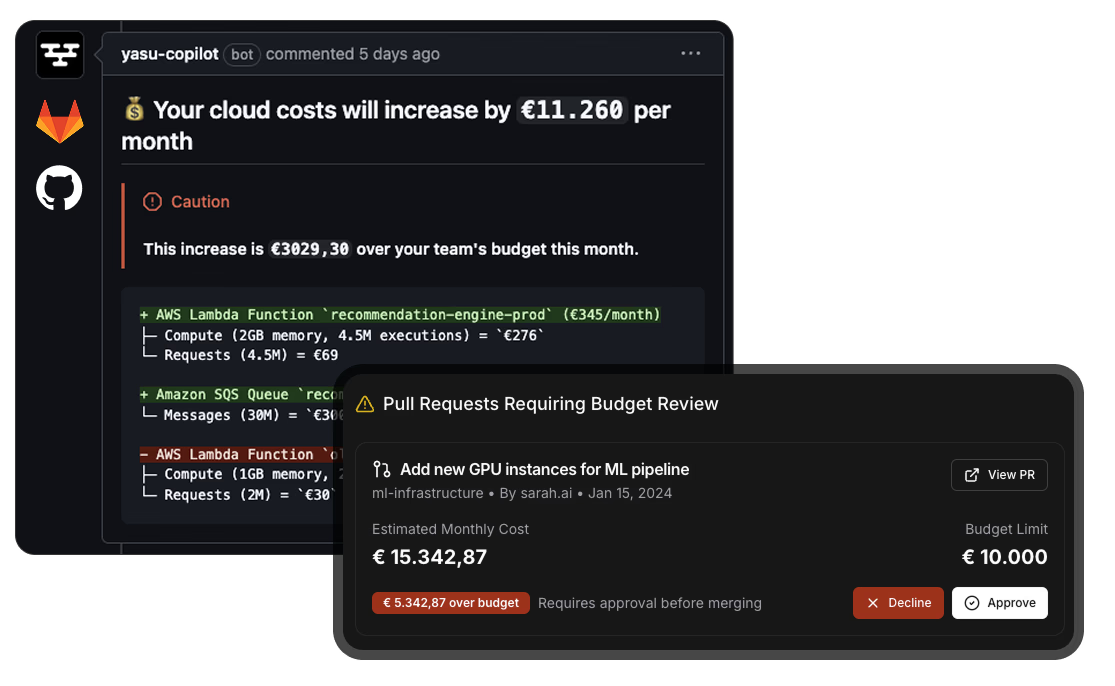
Task: Open the Add new GPU instances title
Action: tap(544, 469)
